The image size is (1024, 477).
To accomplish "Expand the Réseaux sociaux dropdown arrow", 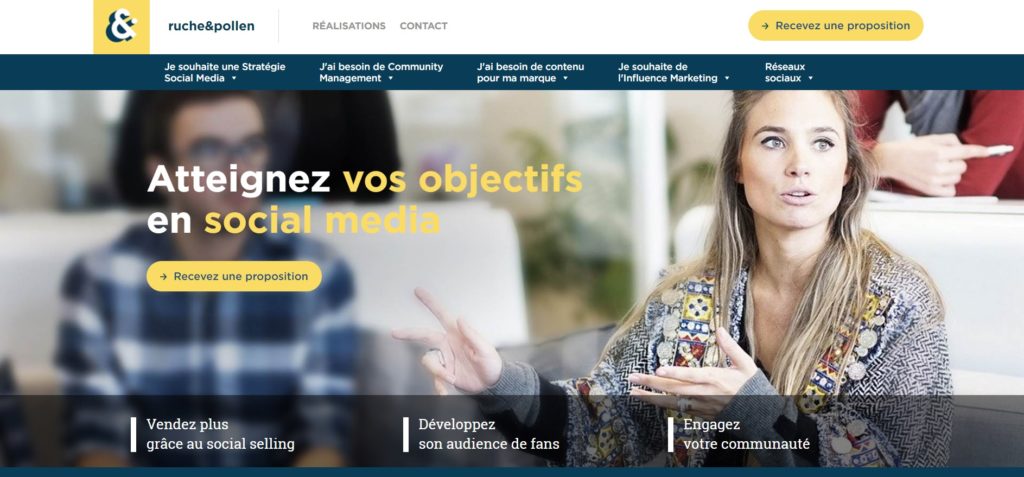I will (810, 78).
